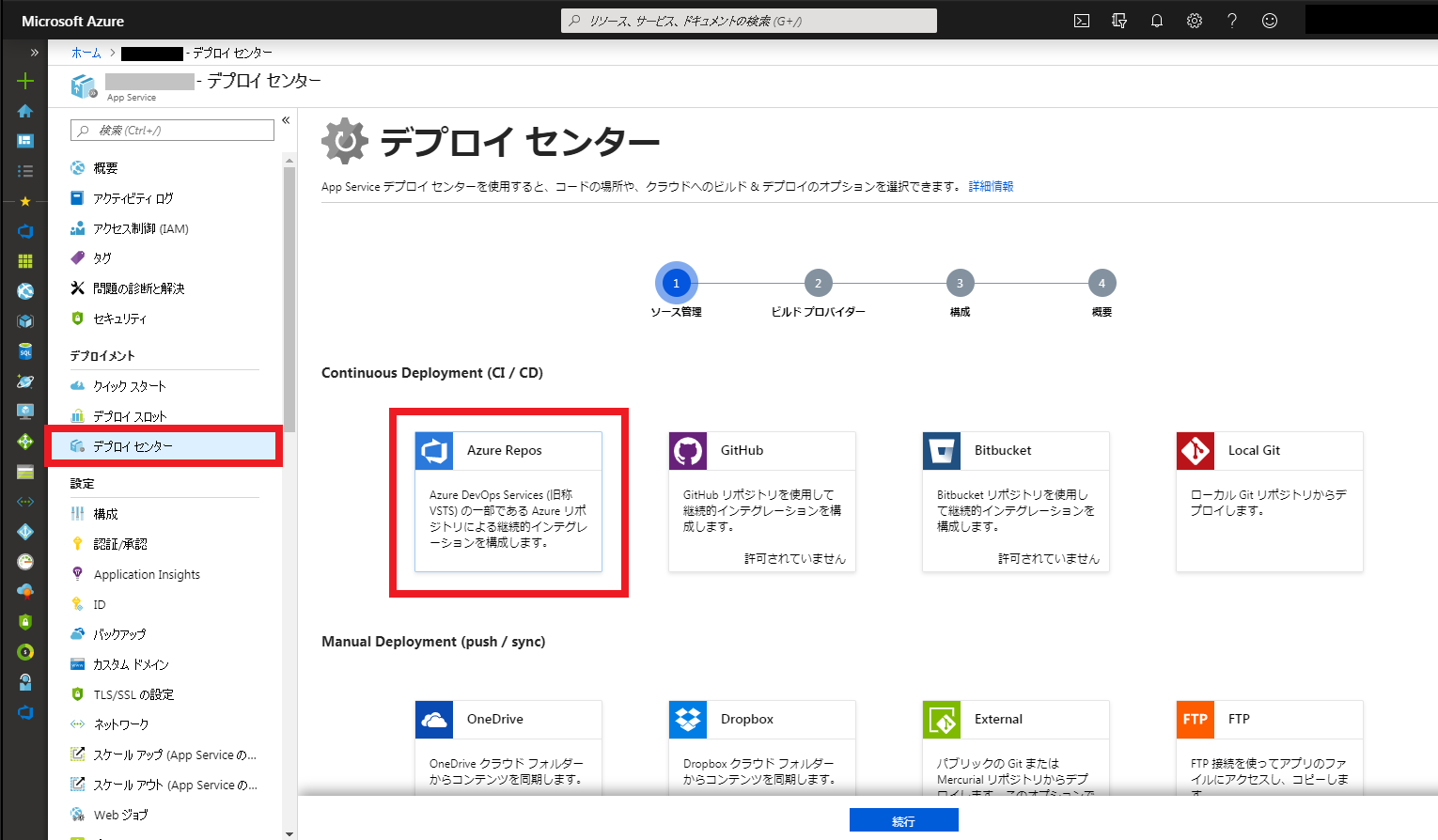Click the 続行 continue button
The width and height of the screenshot is (1438, 840).
[903, 820]
